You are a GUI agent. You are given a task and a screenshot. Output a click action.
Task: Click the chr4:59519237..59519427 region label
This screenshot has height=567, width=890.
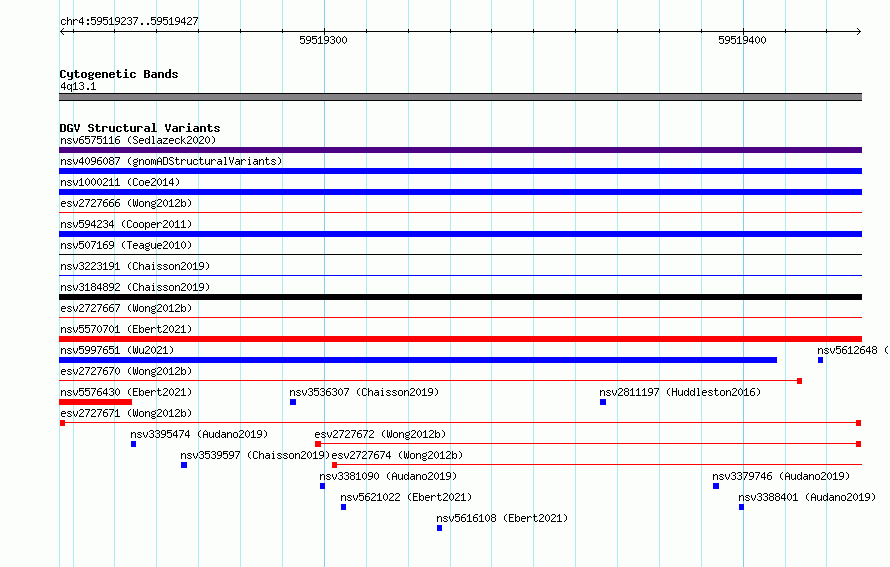tap(129, 21)
